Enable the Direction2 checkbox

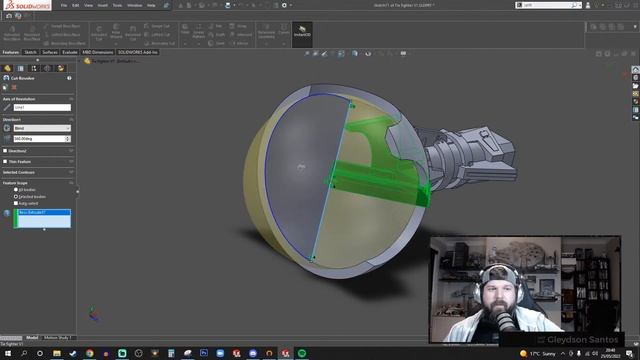[5, 151]
